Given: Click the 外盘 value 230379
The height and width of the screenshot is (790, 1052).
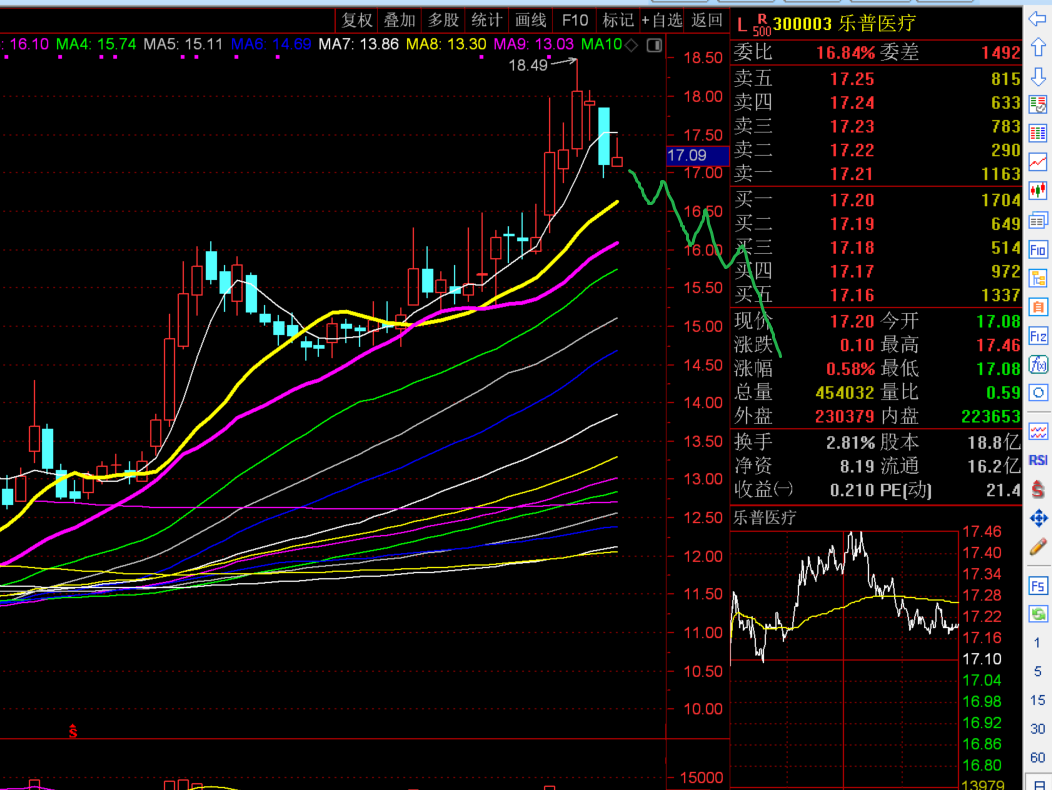Looking at the screenshot, I should click(845, 417).
